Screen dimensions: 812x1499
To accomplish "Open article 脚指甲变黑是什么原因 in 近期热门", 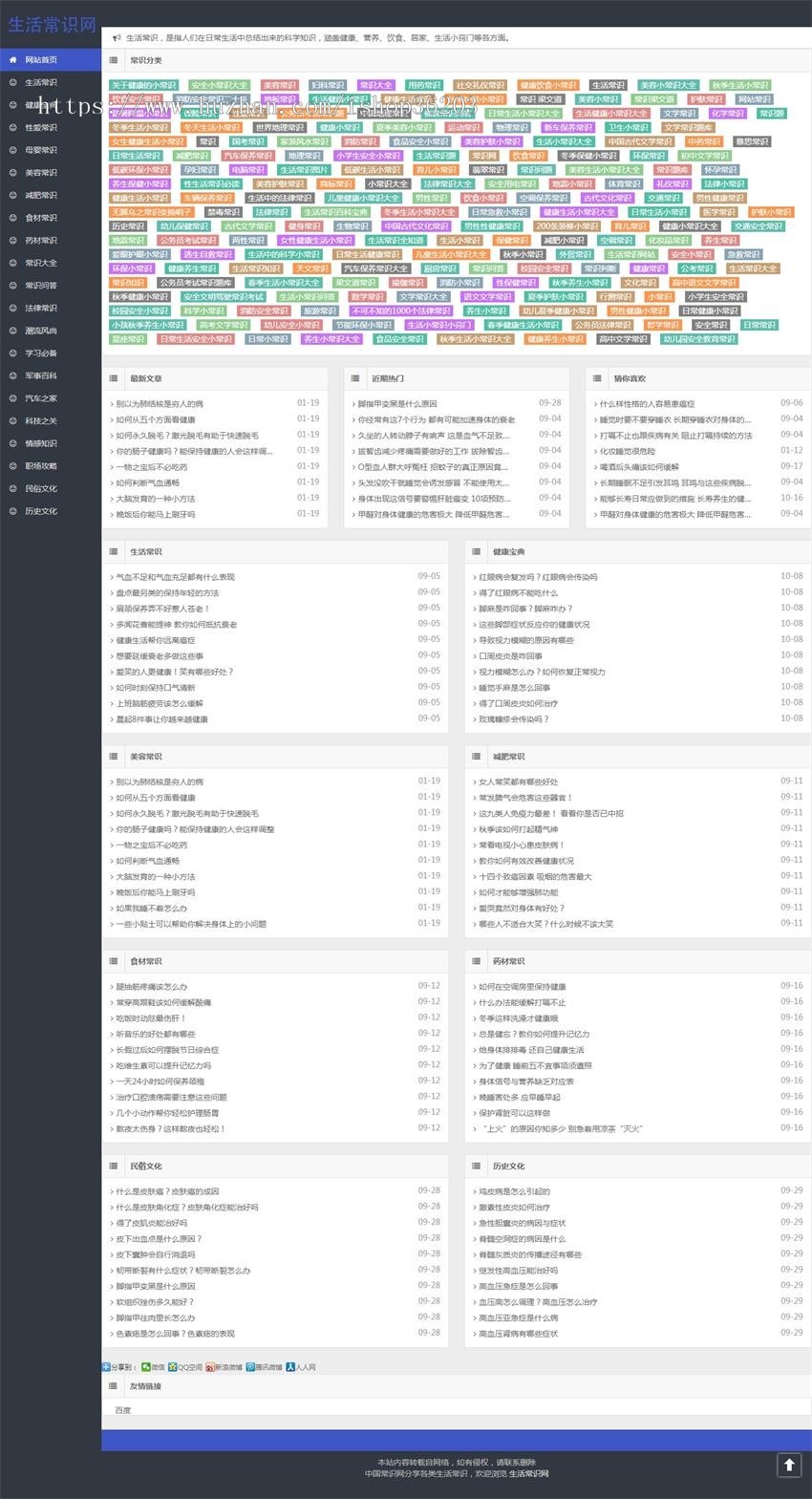I will click(x=397, y=404).
